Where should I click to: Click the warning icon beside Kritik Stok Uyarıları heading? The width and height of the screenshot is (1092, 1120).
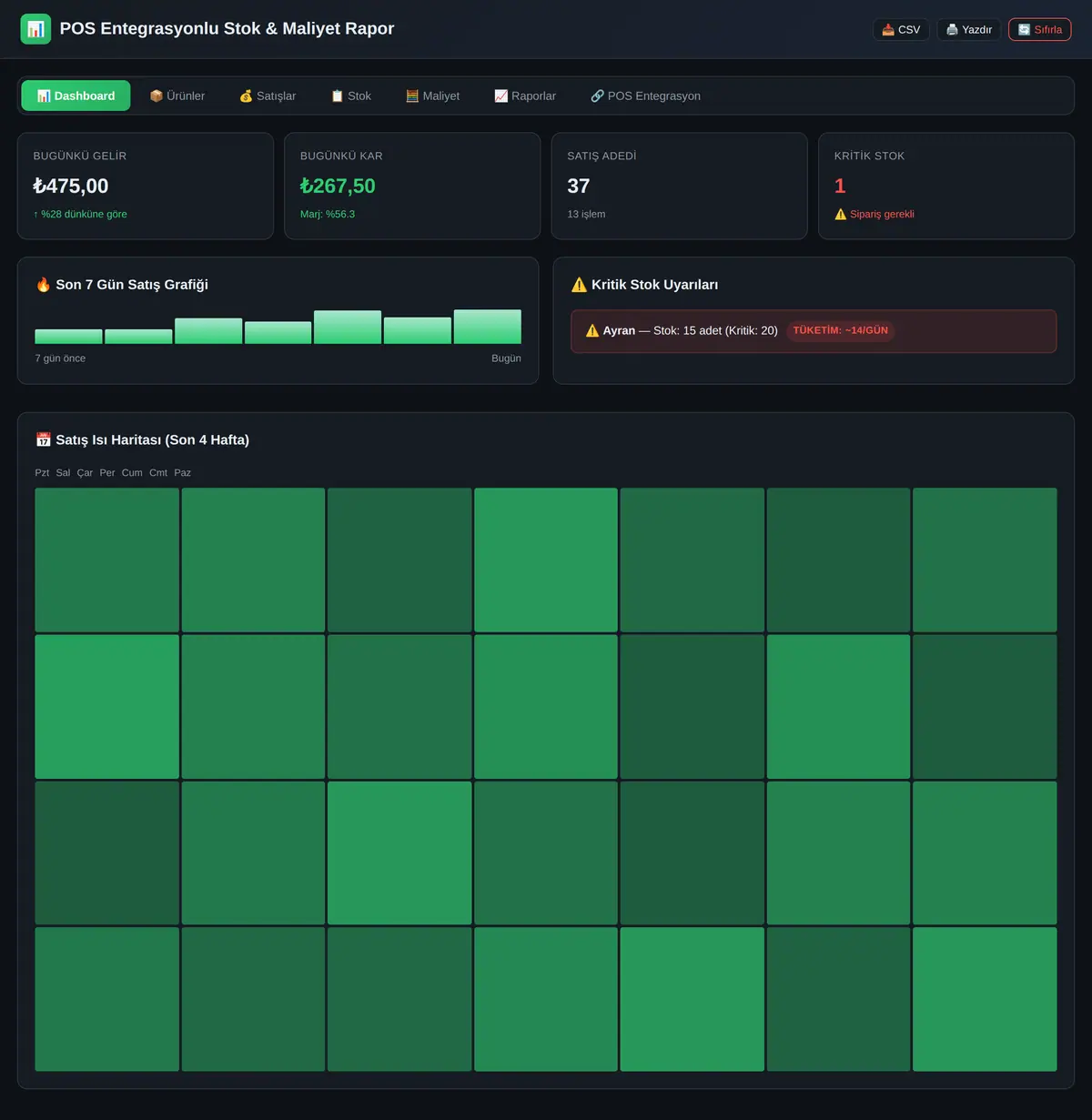[579, 285]
